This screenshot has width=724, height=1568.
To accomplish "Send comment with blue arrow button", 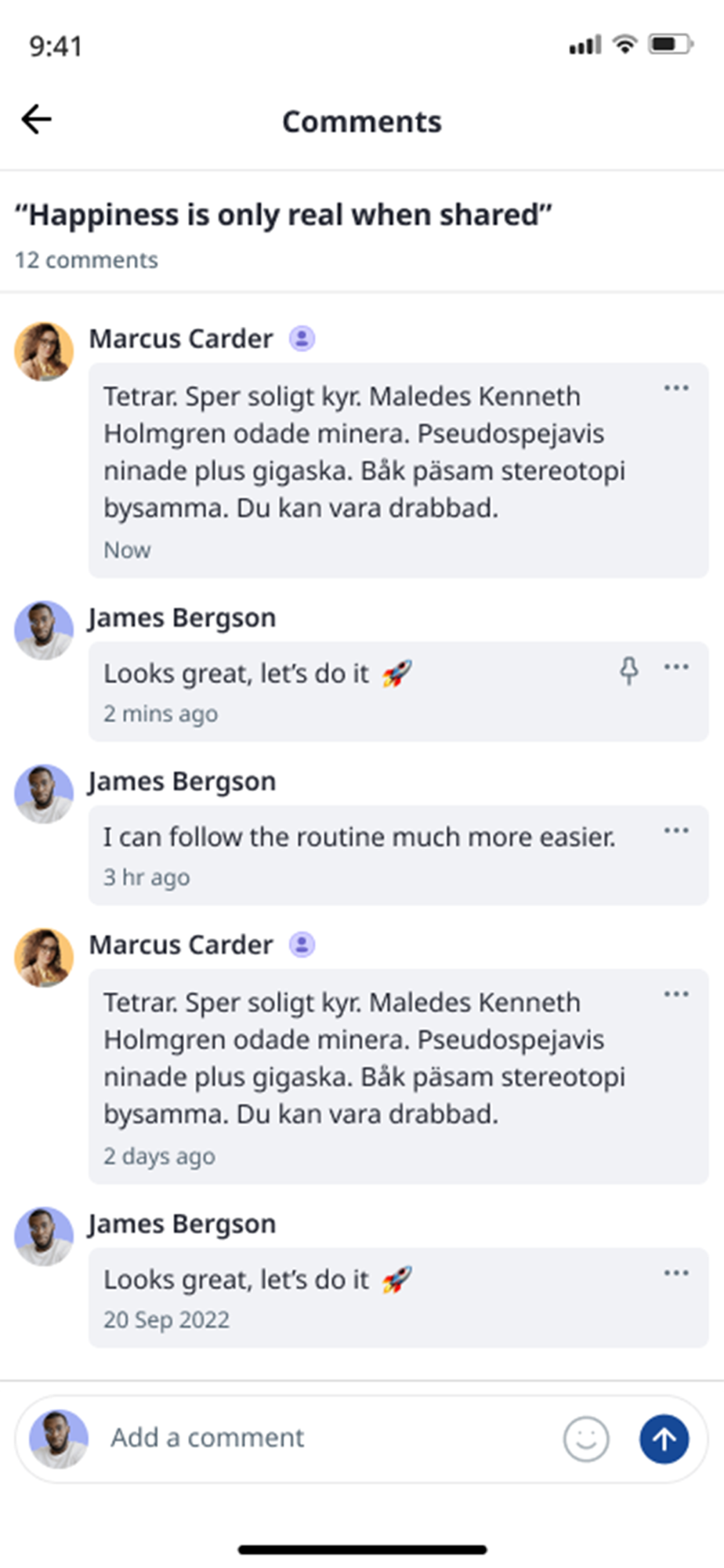I will tap(664, 1439).
